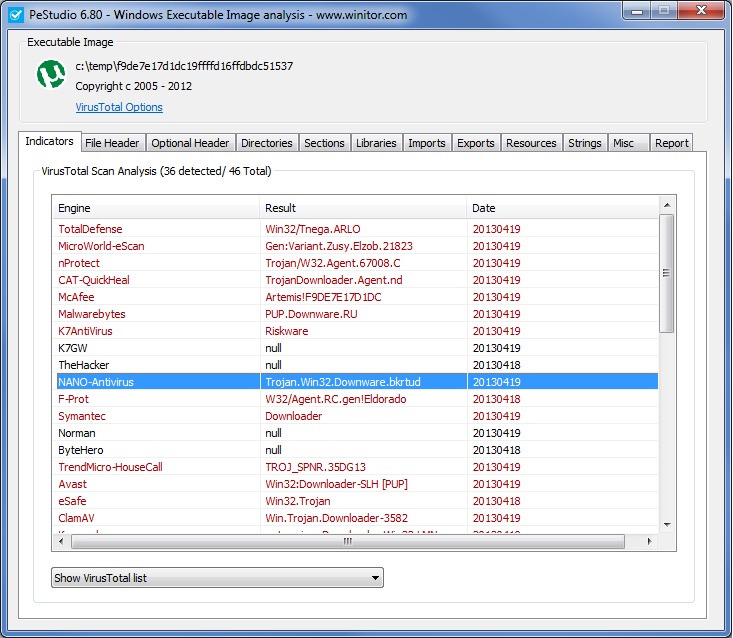Click the uTorrent executable image icon
733x638 pixels.
tap(51, 74)
